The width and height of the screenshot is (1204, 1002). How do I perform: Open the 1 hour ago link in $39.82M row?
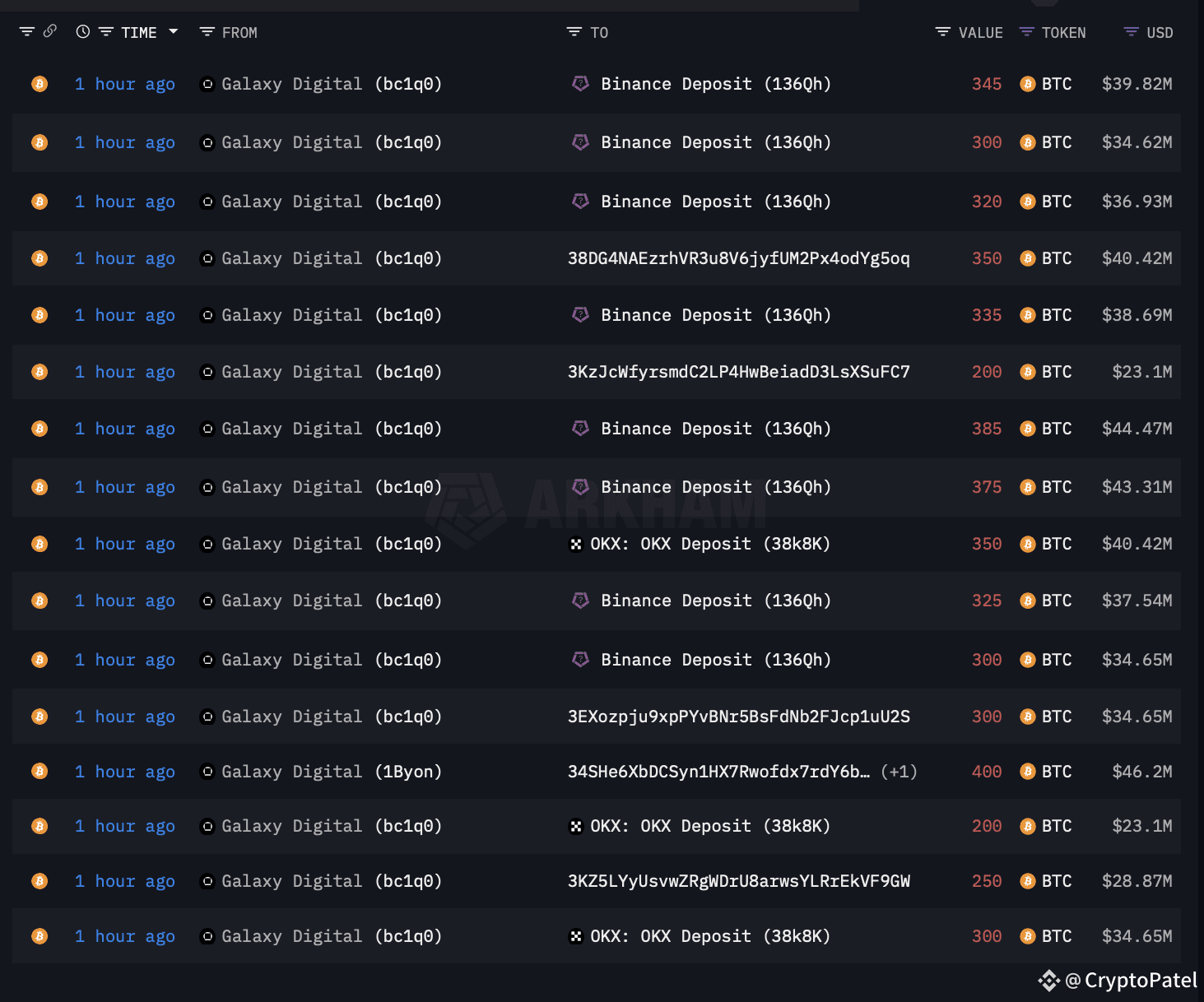[125, 84]
